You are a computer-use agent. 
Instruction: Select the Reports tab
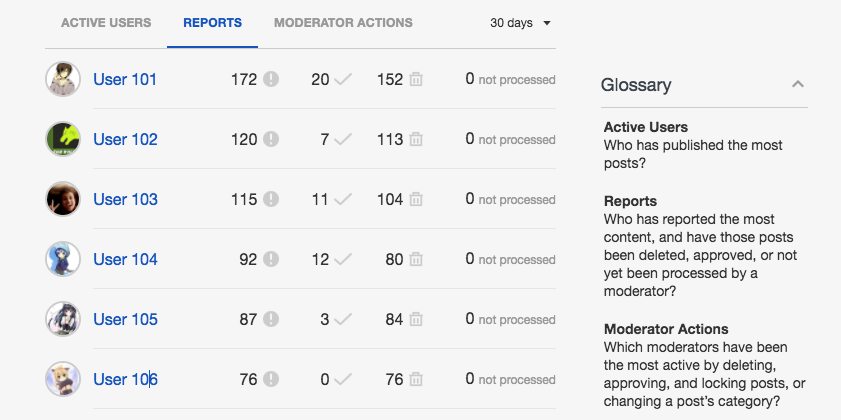pyautogui.click(x=212, y=23)
